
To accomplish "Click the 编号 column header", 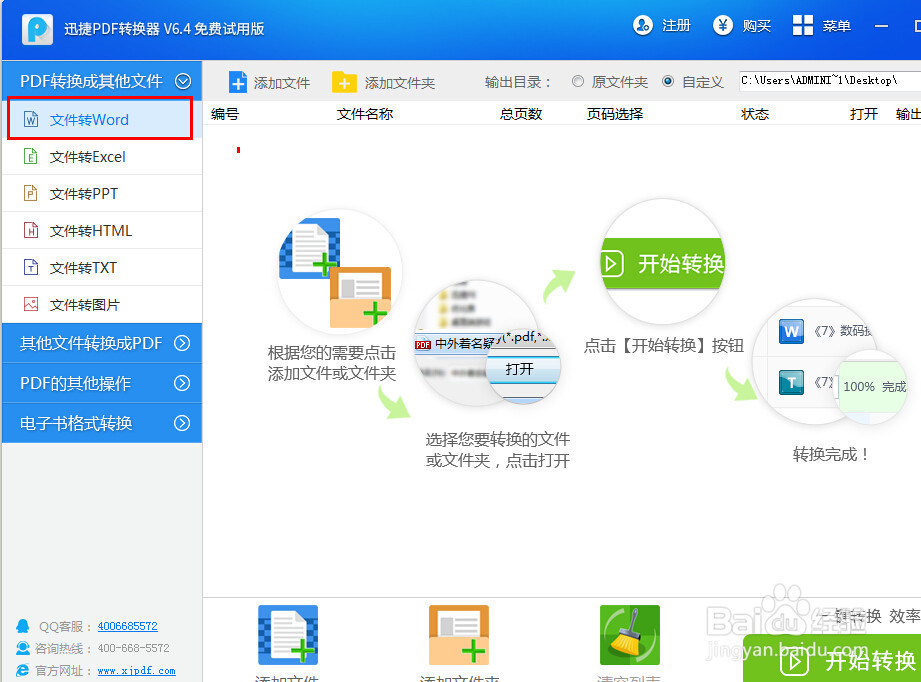I will (225, 114).
